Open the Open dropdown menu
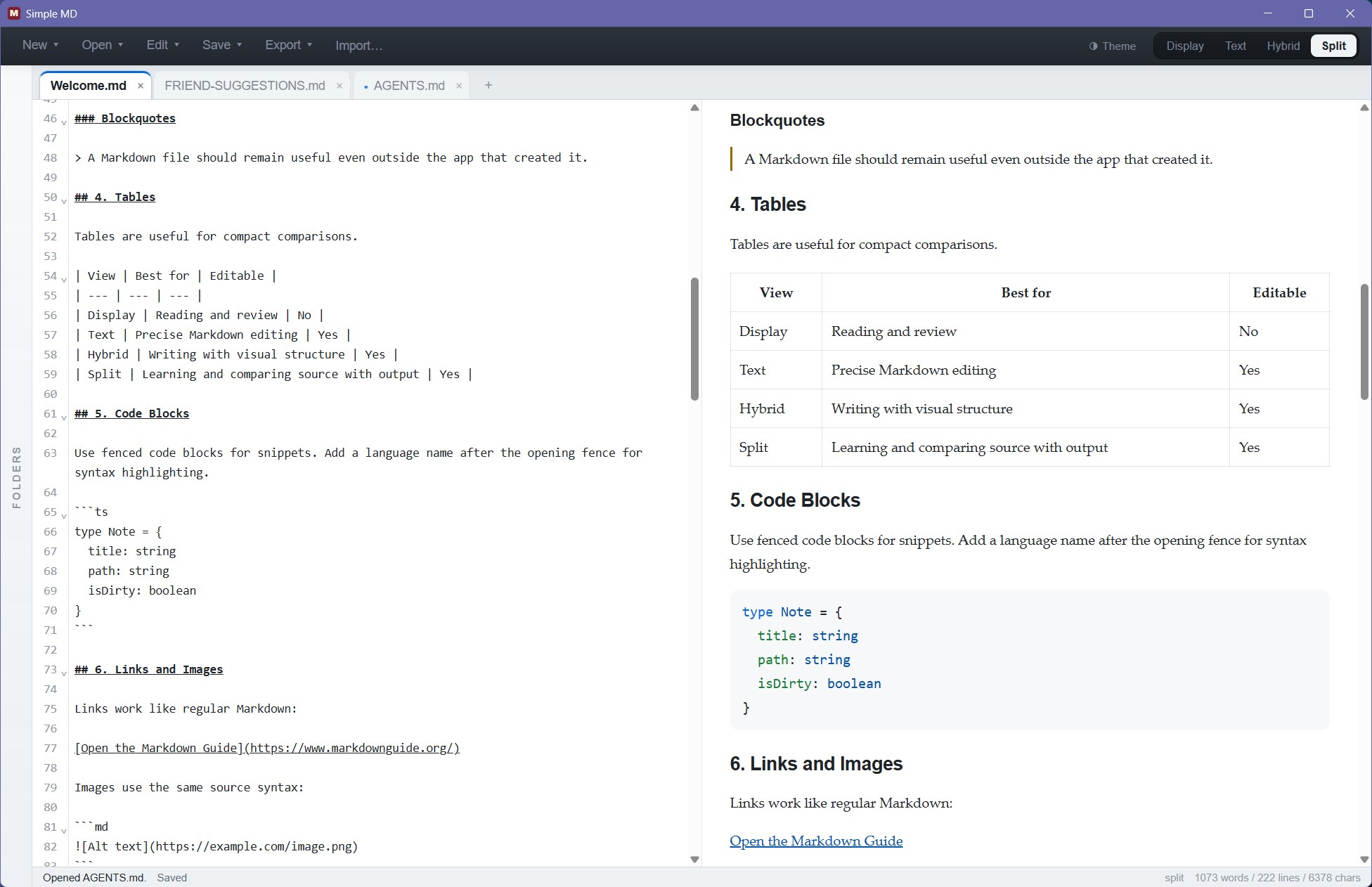This screenshot has height=887, width=1372. click(103, 45)
